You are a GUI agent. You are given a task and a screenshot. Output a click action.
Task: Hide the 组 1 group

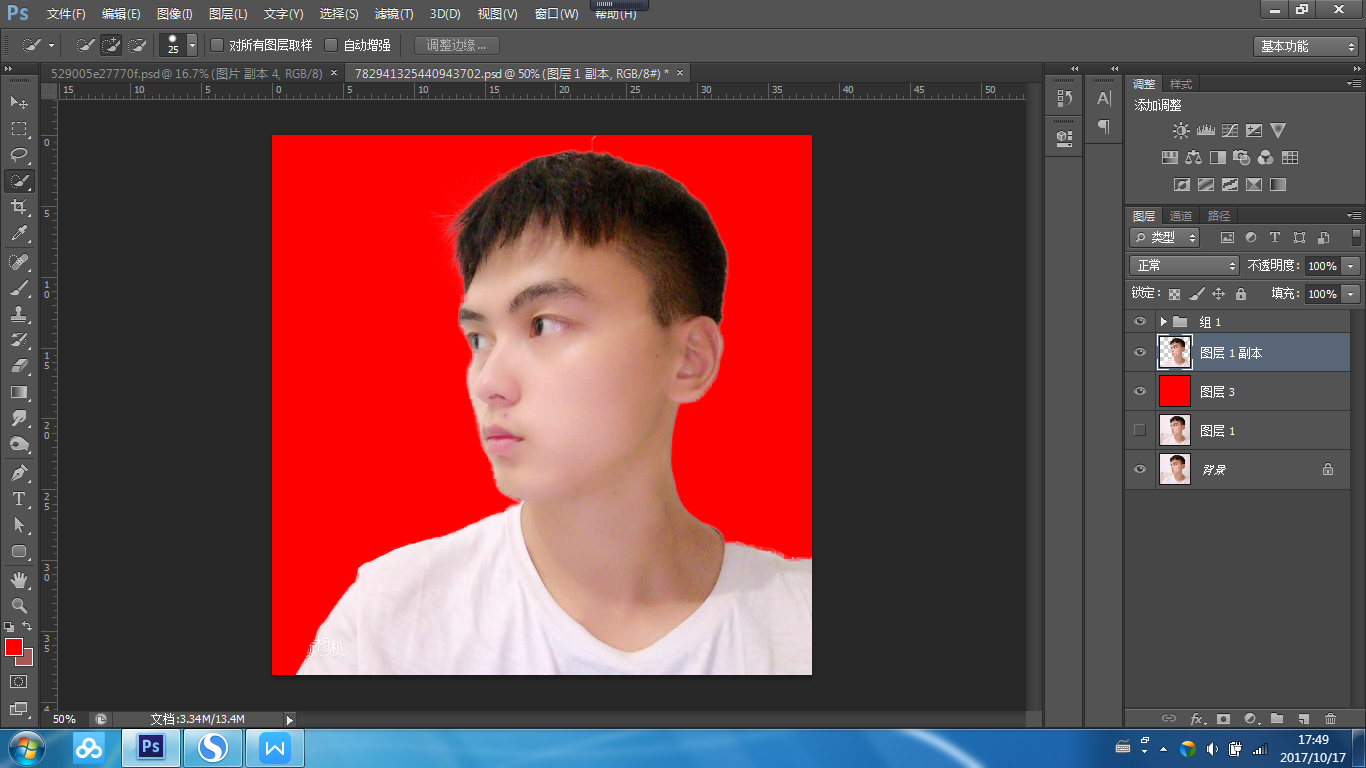pyautogui.click(x=1139, y=322)
